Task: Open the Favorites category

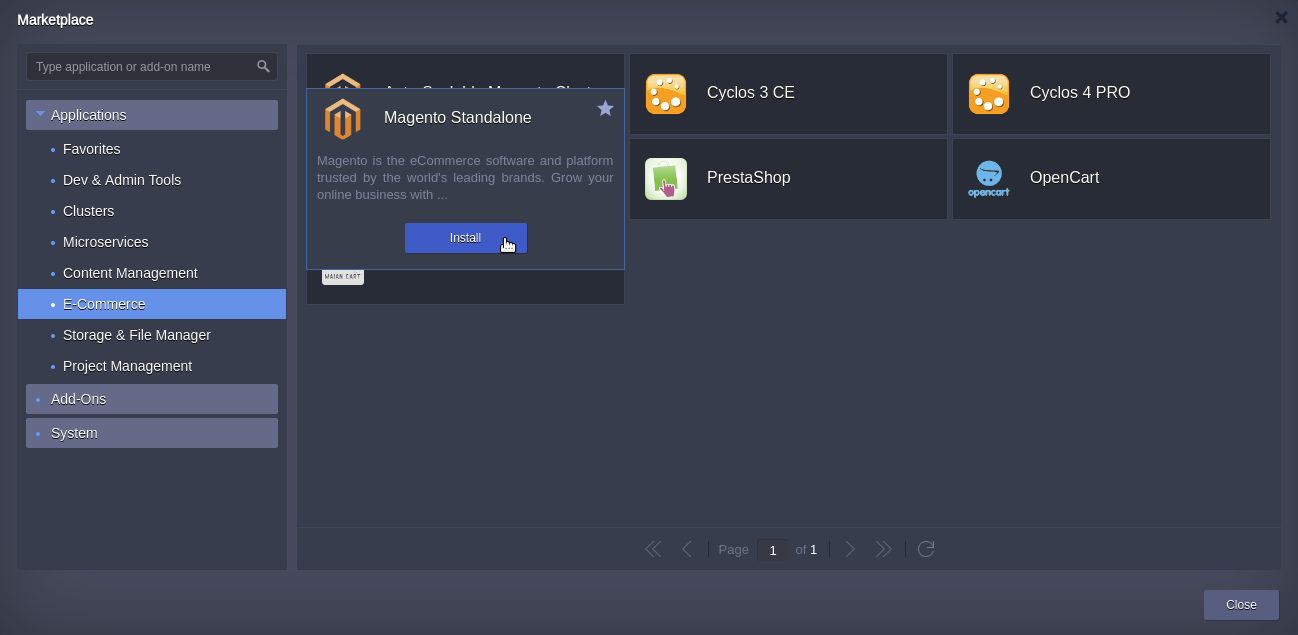Action: pyautogui.click(x=91, y=149)
